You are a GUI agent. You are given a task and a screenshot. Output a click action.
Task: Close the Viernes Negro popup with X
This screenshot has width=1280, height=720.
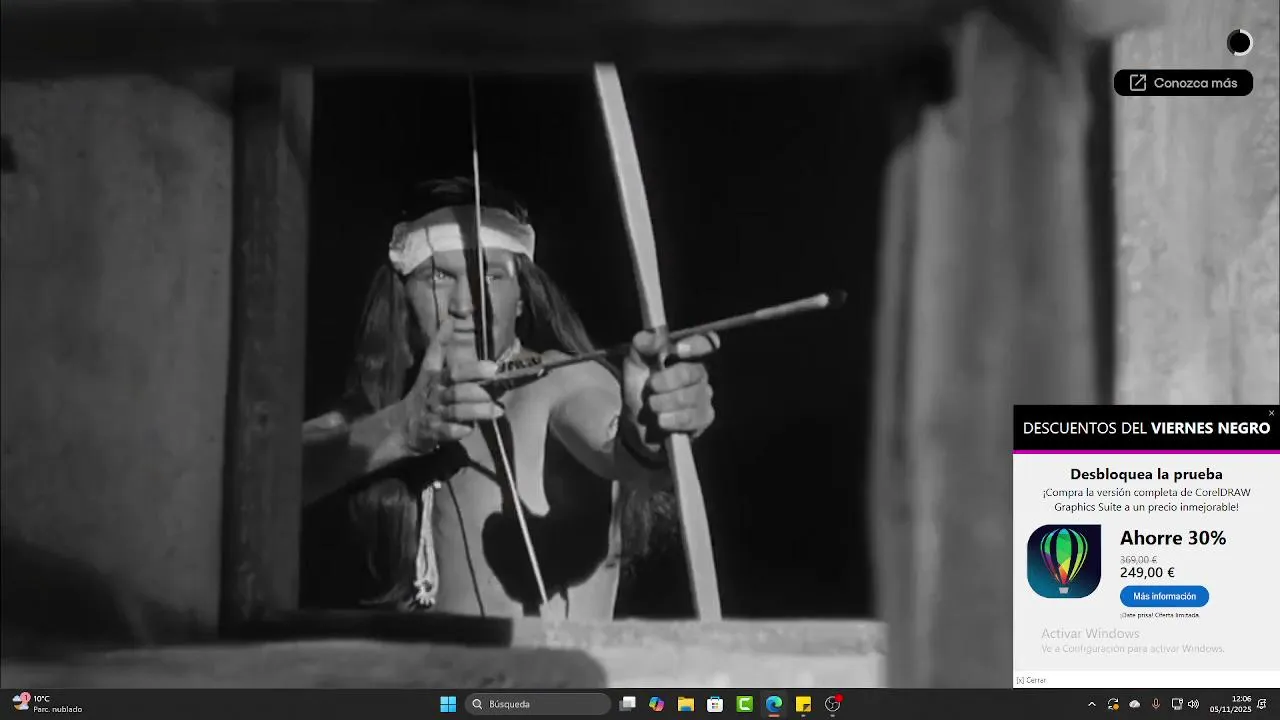coord(1271,413)
